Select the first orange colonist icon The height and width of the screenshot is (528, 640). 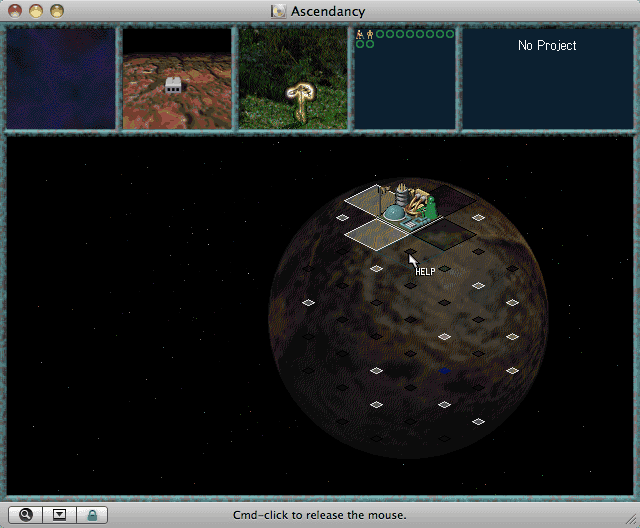tap(360, 34)
